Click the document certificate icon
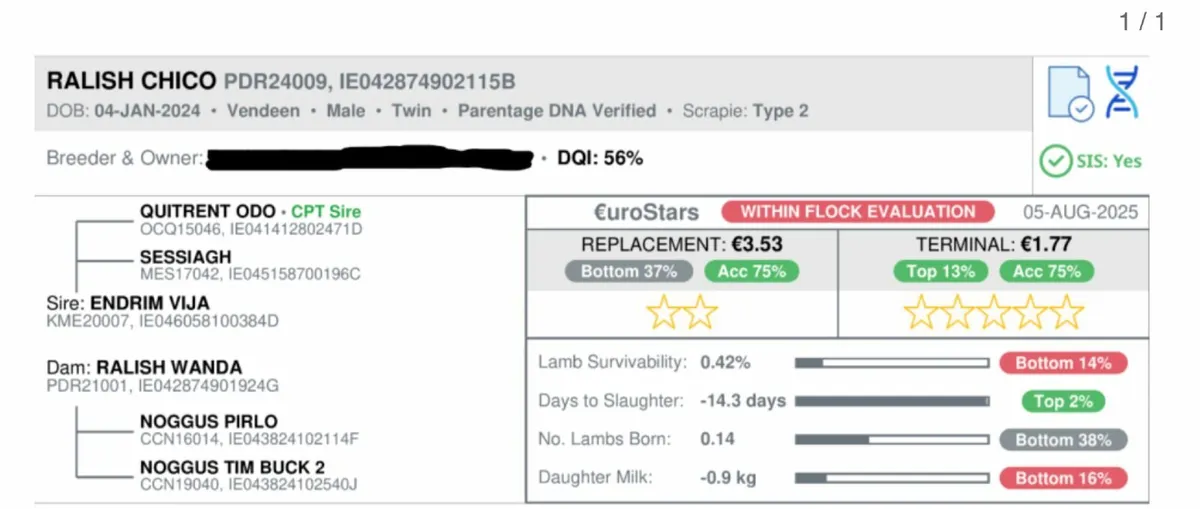 [1070, 94]
